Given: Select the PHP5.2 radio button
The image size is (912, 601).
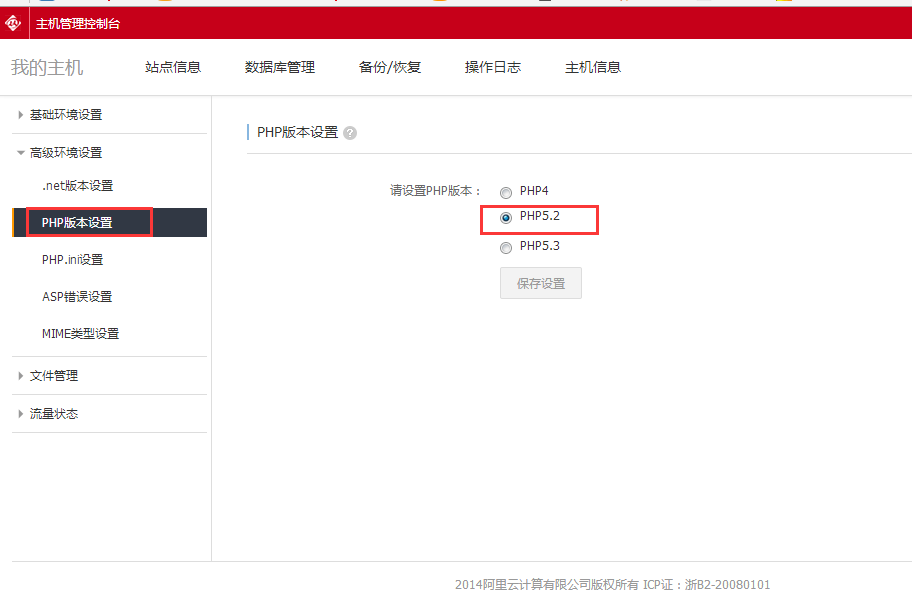Looking at the screenshot, I should click(x=506, y=217).
